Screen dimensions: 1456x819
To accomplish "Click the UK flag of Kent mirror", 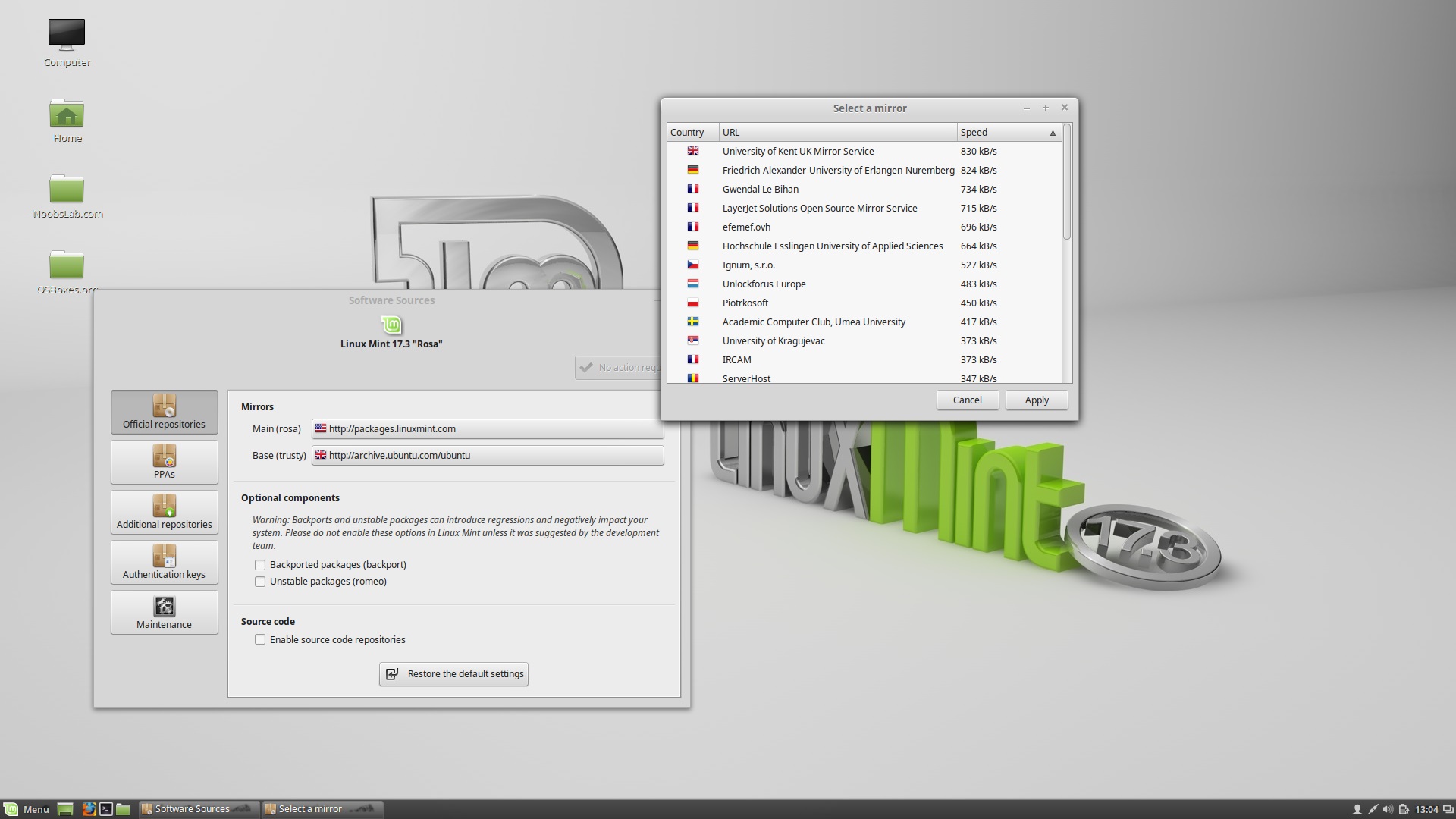I will 693,151.
